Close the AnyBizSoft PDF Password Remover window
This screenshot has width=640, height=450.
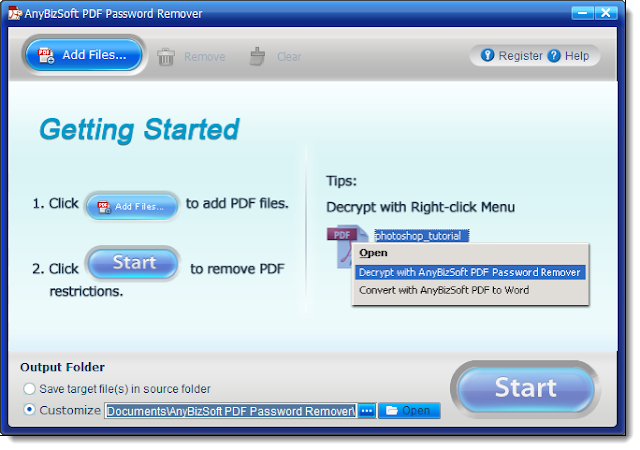pyautogui.click(x=606, y=13)
